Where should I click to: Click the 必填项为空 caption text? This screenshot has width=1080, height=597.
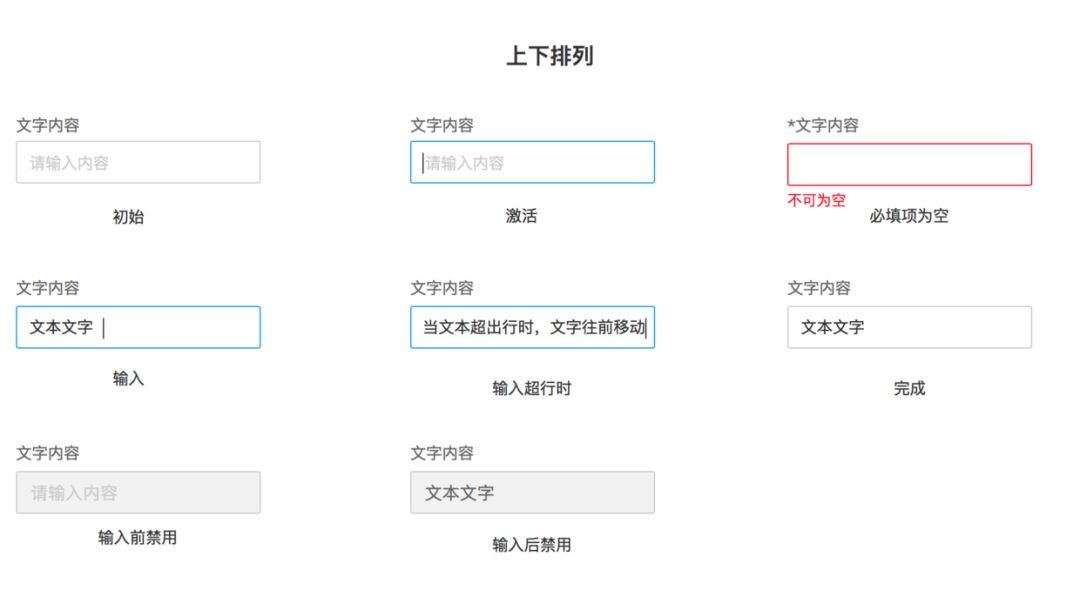(x=909, y=215)
